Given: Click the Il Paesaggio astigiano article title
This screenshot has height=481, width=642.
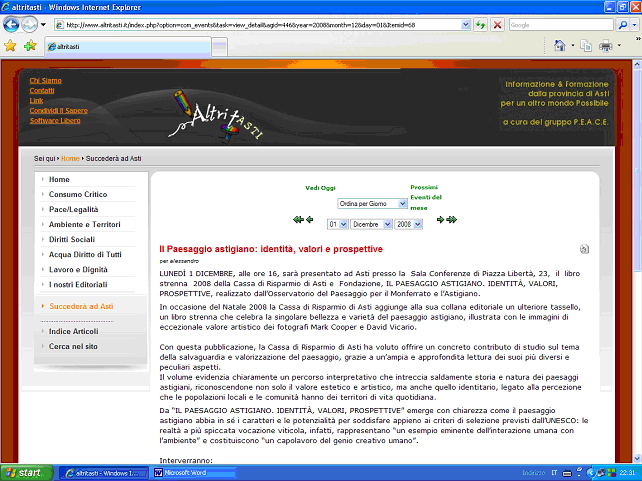Looking at the screenshot, I should [271, 249].
